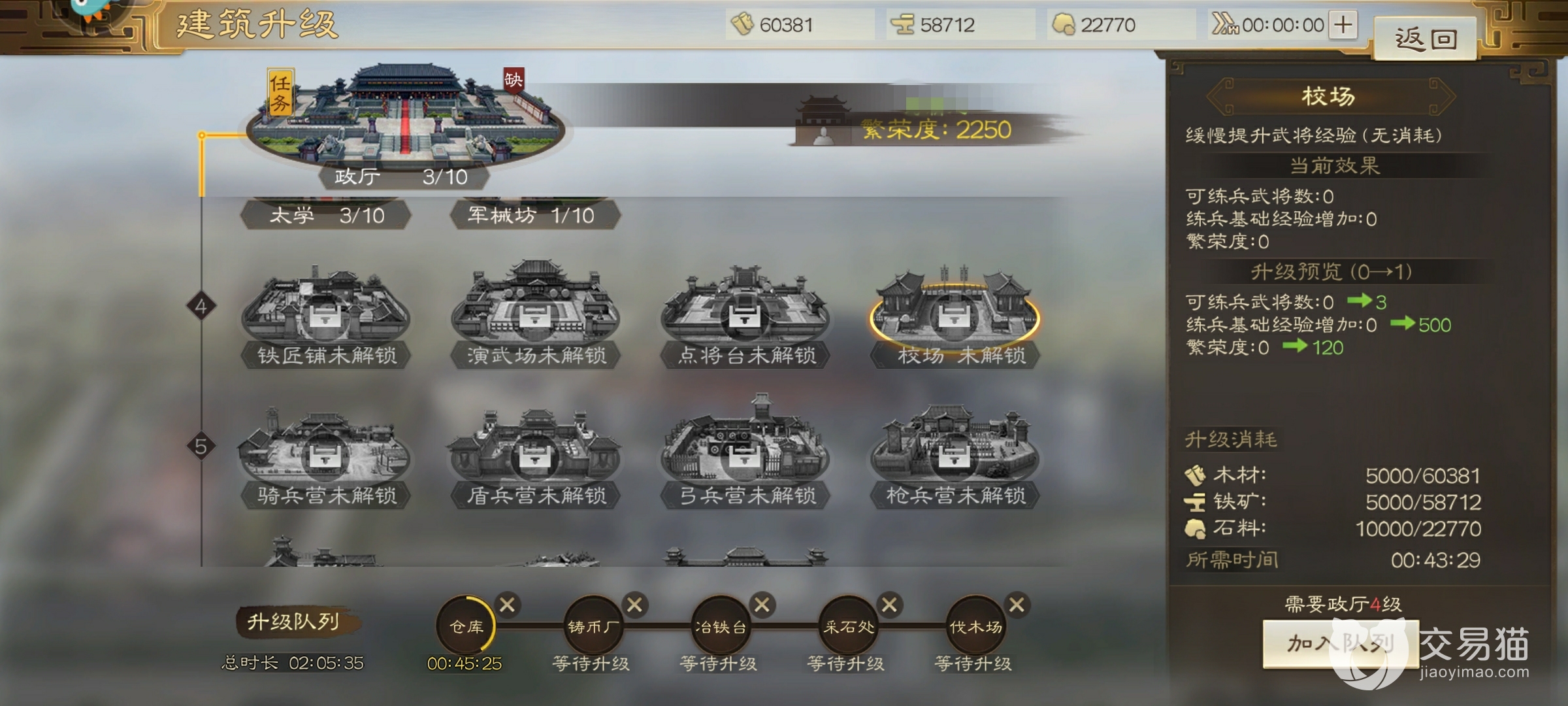Click the 返回 back button

coord(1426,39)
